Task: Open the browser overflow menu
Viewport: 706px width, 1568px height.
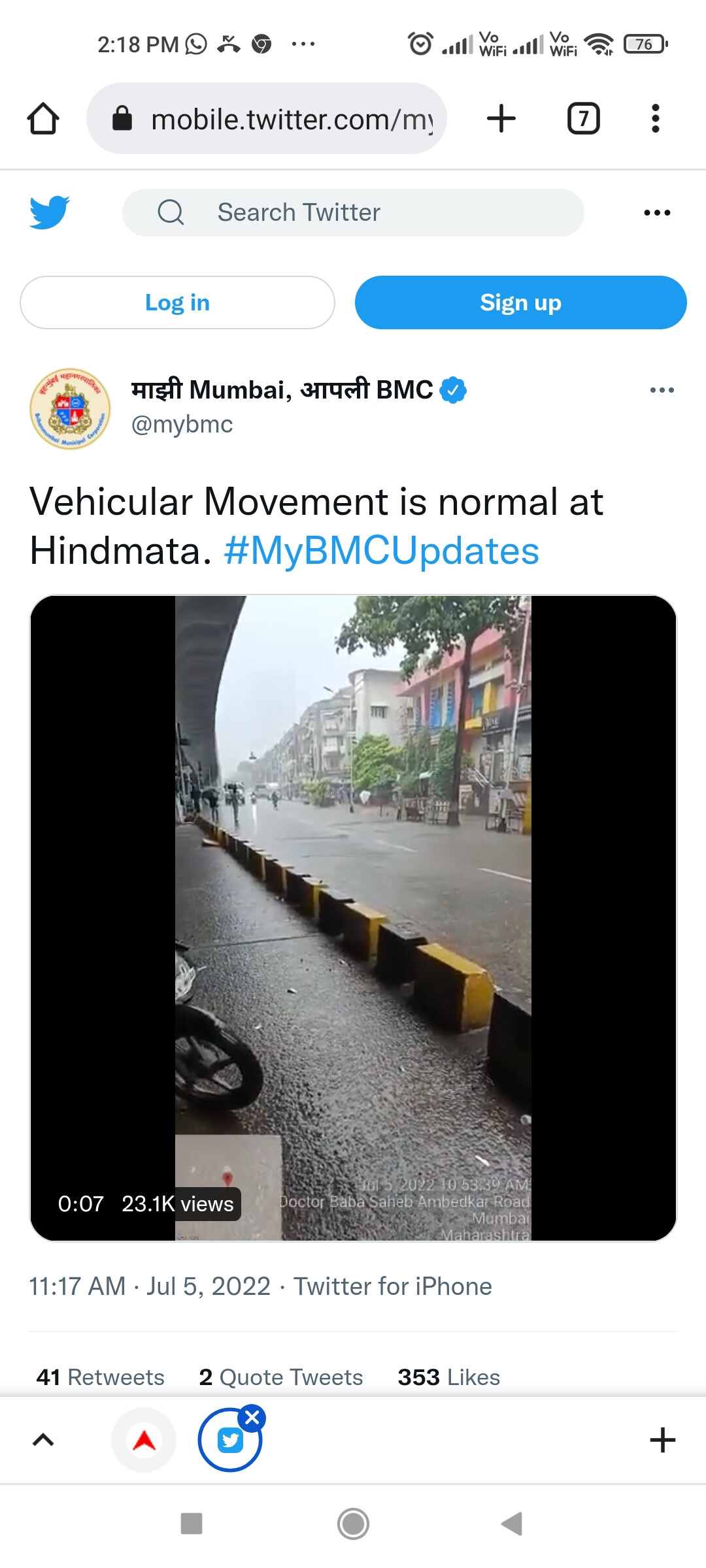Action: point(655,118)
